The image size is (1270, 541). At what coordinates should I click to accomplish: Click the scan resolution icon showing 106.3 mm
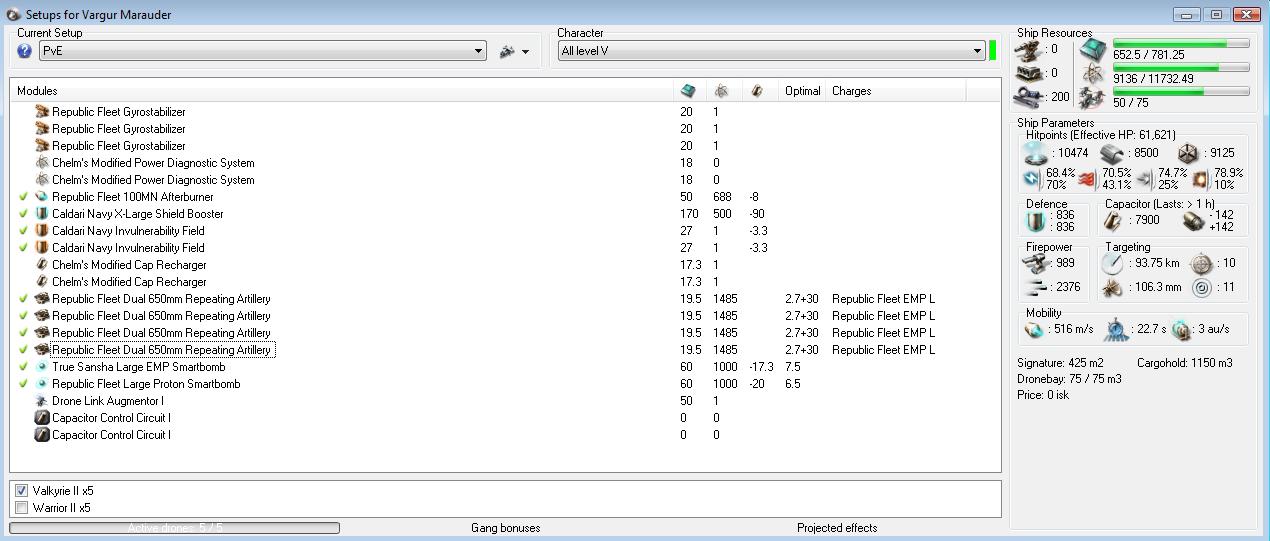click(1113, 287)
